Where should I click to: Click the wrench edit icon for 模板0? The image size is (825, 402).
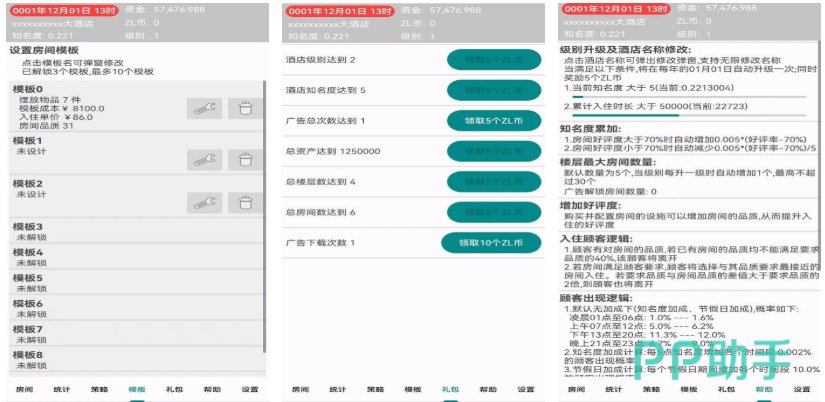click(x=203, y=109)
